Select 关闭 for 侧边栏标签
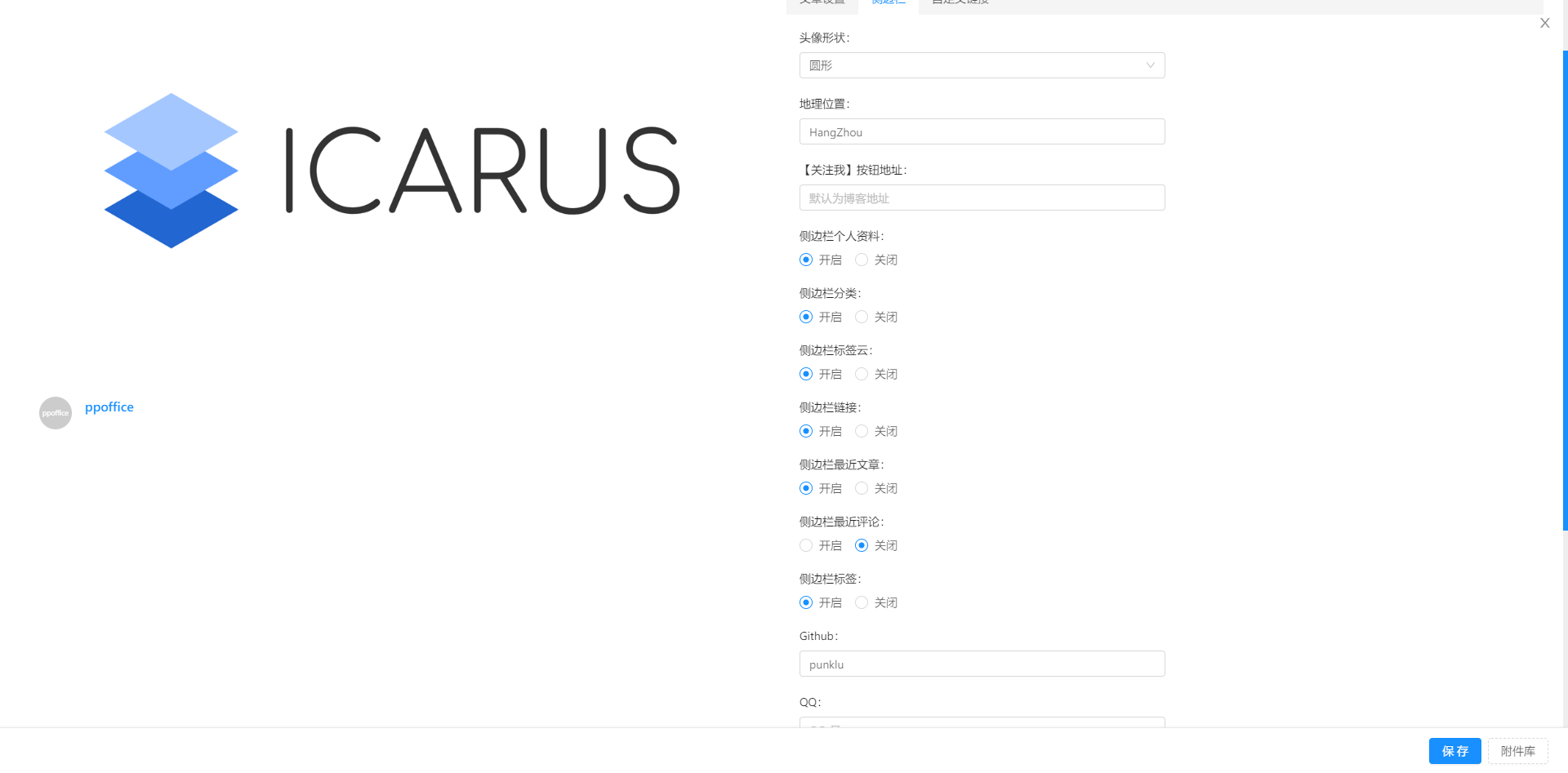This screenshot has width=1568, height=773. 861,602
